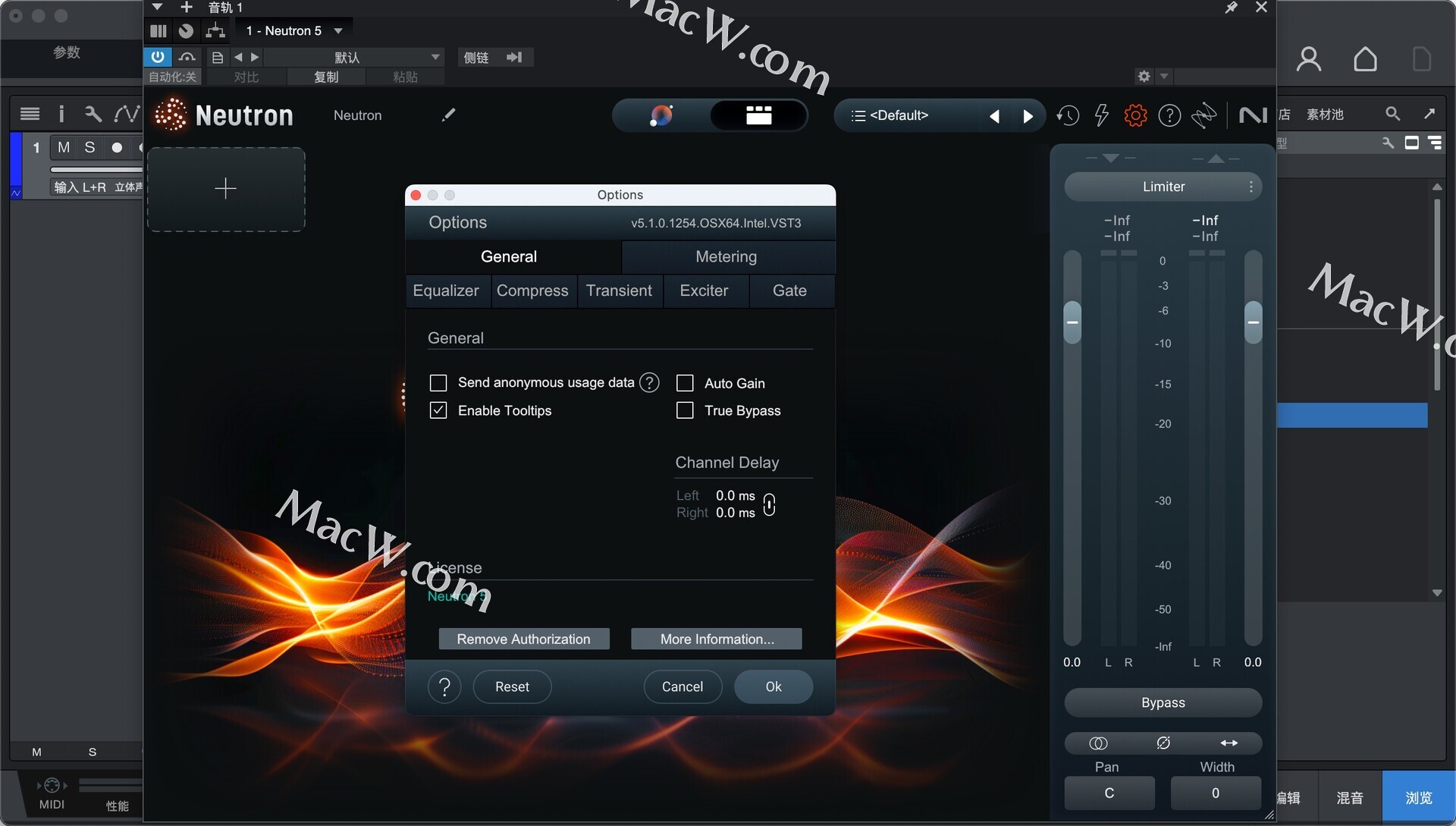Click the link icon for channel delay

769,504
